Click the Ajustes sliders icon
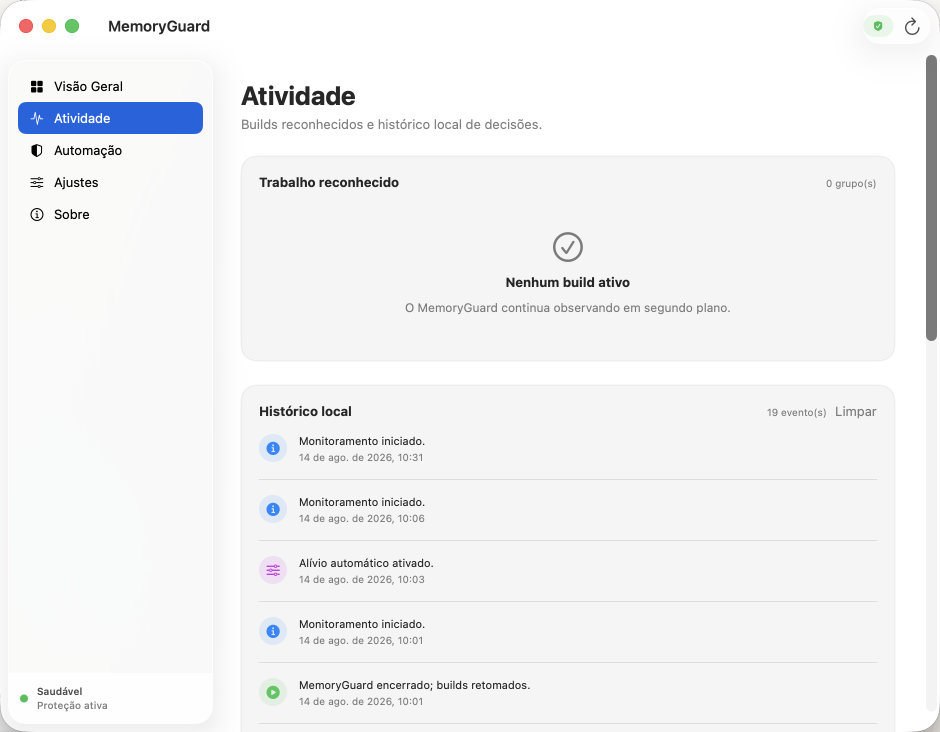The image size is (940, 732). [x=37, y=182]
